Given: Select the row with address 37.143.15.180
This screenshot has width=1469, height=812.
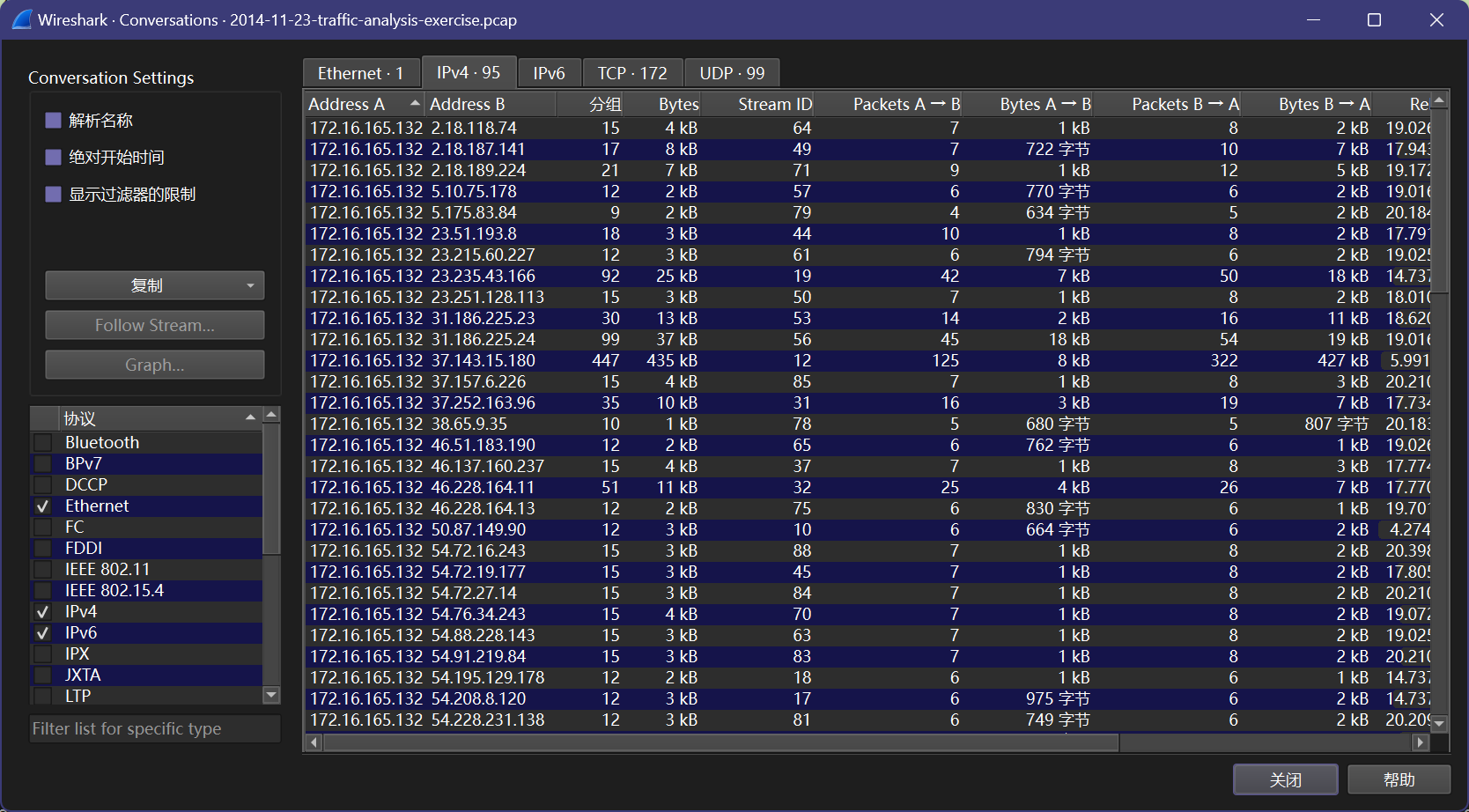Looking at the screenshot, I should (867, 360).
